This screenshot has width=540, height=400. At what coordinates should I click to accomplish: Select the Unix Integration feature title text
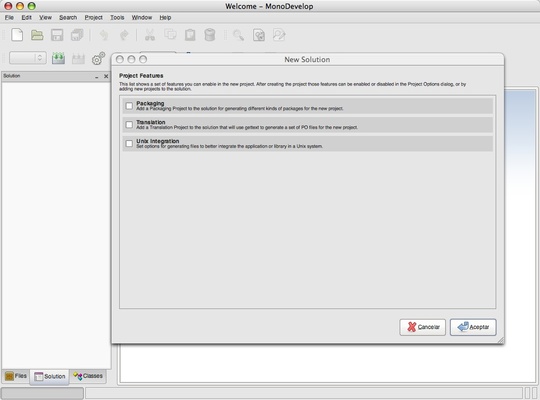158,141
